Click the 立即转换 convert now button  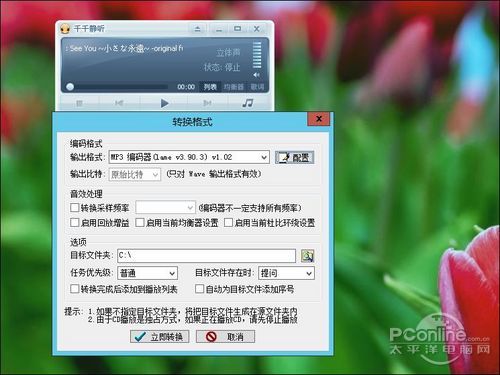click(x=160, y=337)
